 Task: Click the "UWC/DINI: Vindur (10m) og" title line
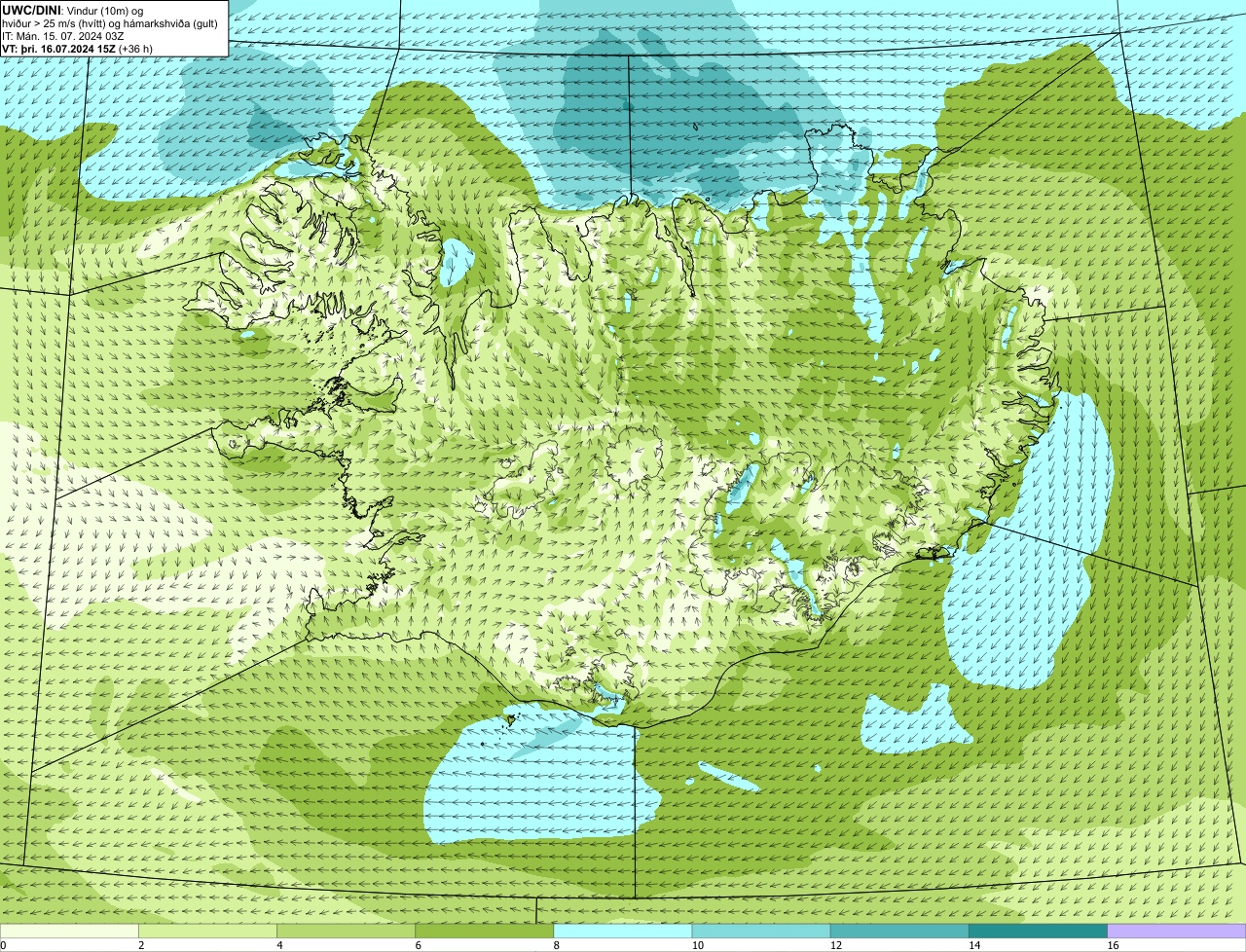(73, 10)
